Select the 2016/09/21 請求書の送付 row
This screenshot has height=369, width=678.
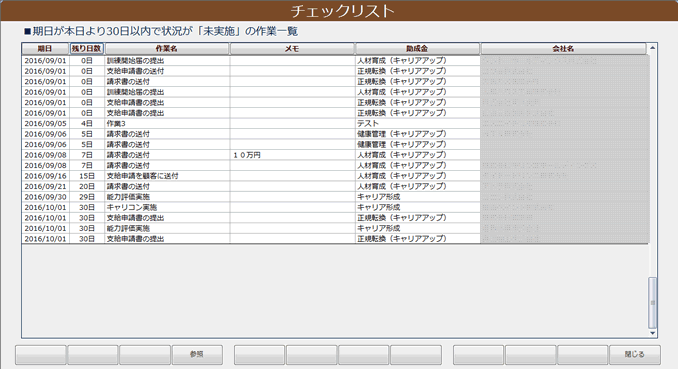(335, 186)
